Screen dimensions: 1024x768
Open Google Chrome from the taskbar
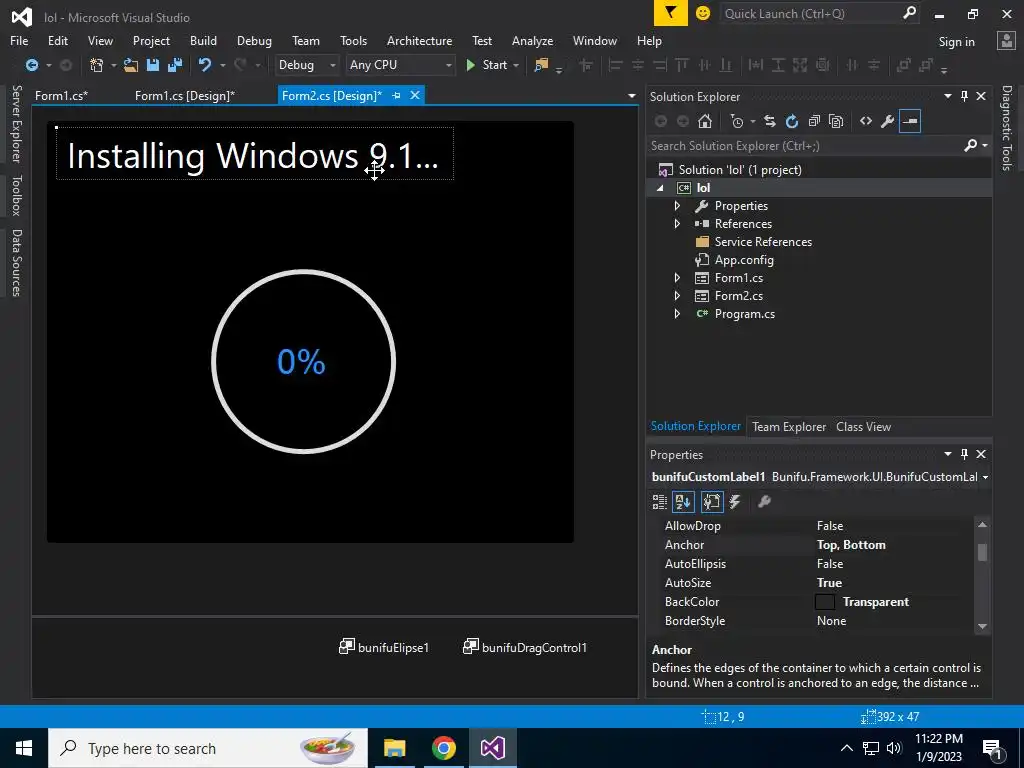pyautogui.click(x=443, y=748)
